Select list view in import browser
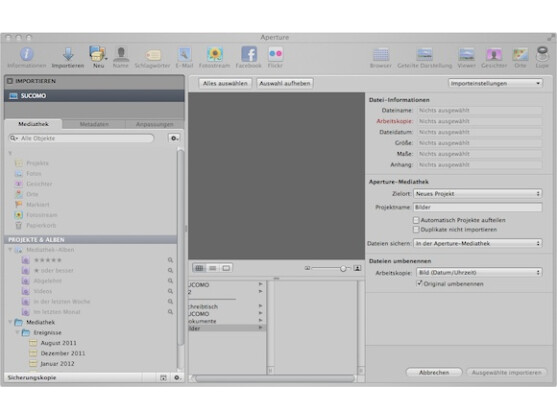Screen dimensions: 557x418 tap(213, 268)
